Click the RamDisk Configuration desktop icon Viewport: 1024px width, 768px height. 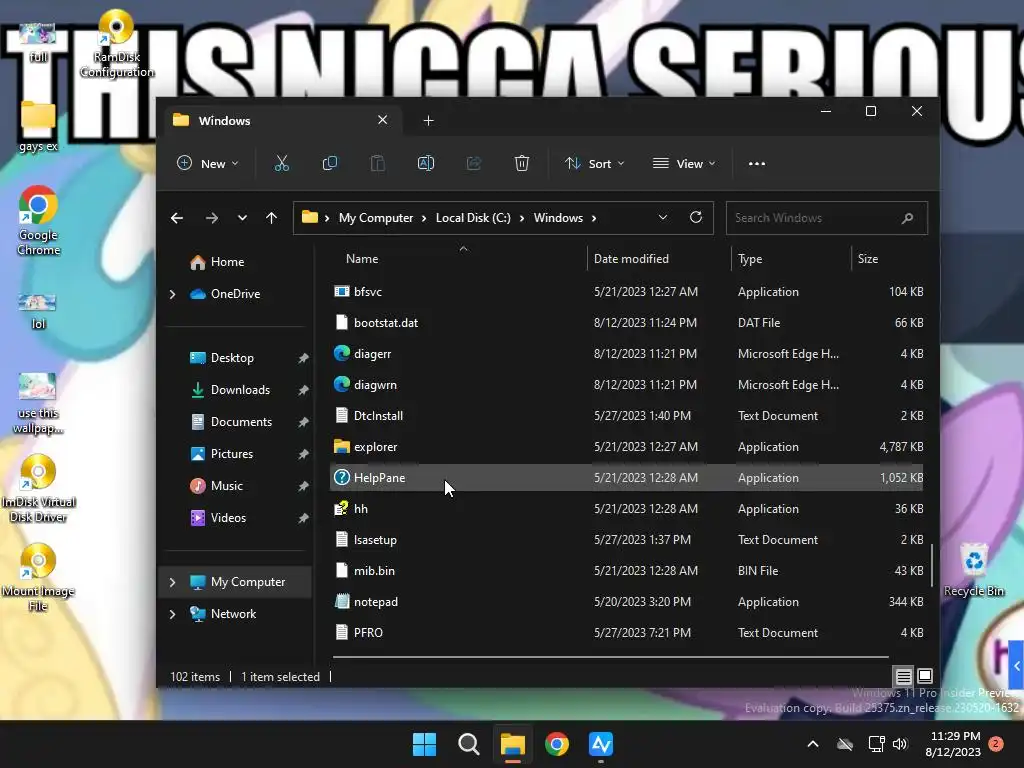tap(117, 44)
